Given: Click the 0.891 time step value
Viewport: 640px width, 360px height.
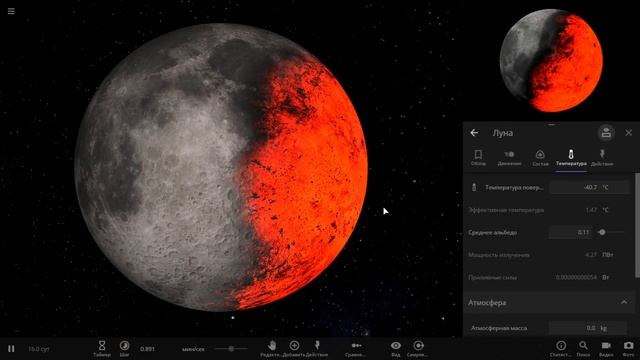Looking at the screenshot, I should pos(147,349).
